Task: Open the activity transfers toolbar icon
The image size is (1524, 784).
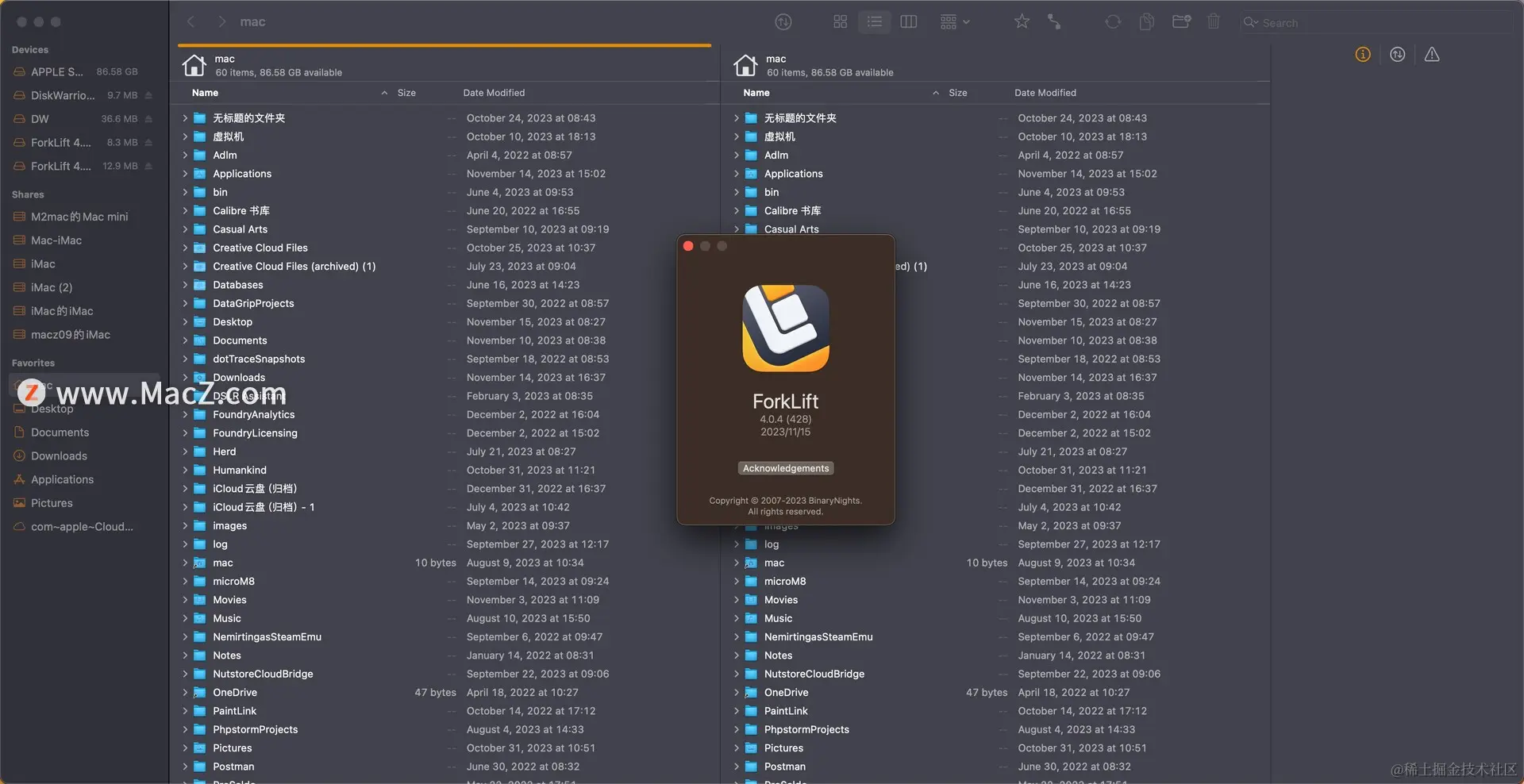Action: coord(783,22)
